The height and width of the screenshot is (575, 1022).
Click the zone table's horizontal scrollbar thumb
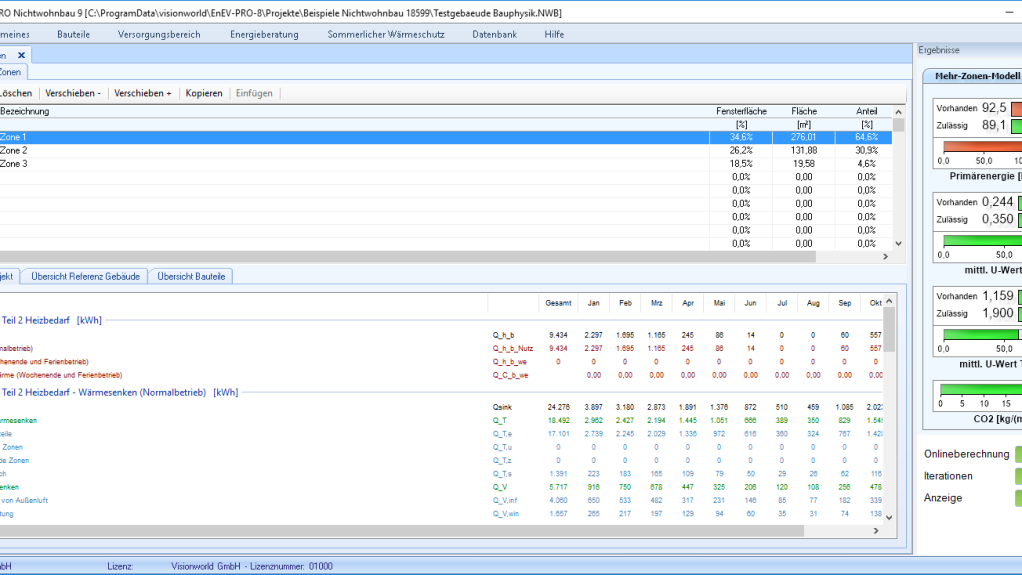(x=407, y=257)
